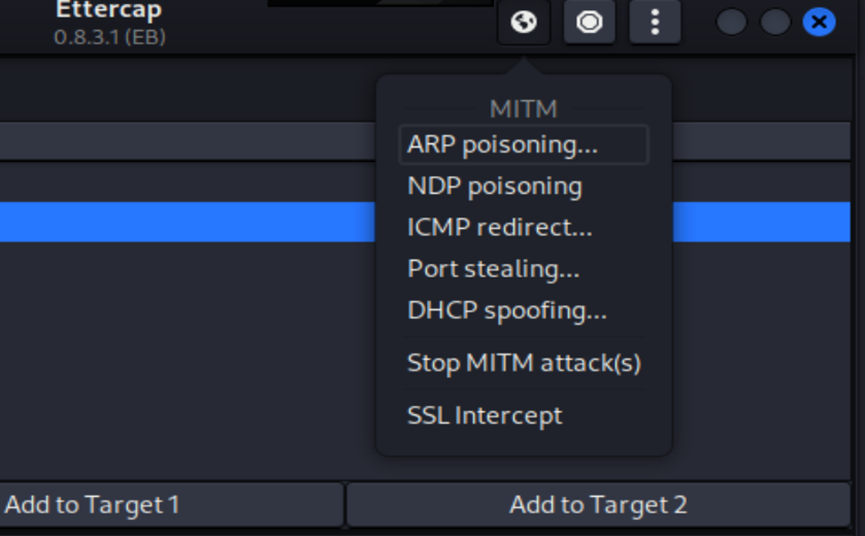Choose SSL Intercept in the MITM menu

pos(485,415)
